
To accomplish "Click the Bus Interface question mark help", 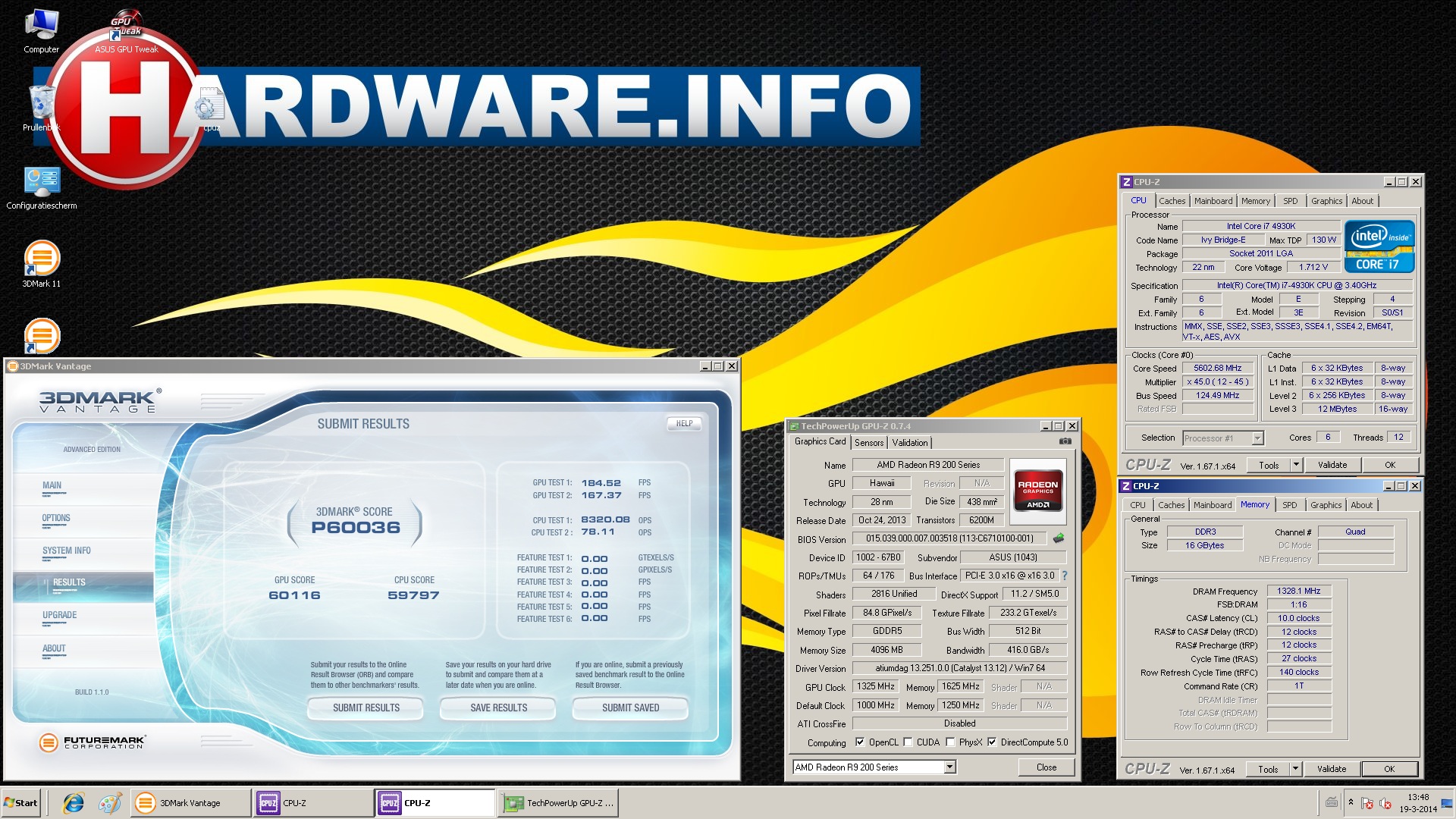I will (1065, 576).
